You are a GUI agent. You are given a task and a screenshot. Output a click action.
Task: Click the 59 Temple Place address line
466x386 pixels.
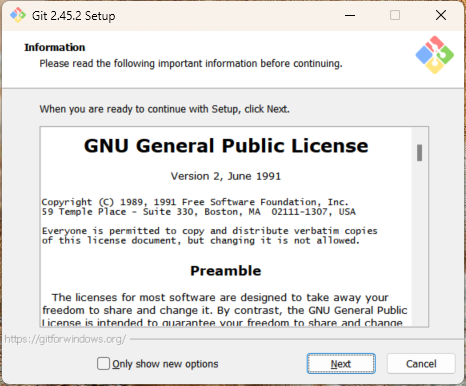coord(199,212)
